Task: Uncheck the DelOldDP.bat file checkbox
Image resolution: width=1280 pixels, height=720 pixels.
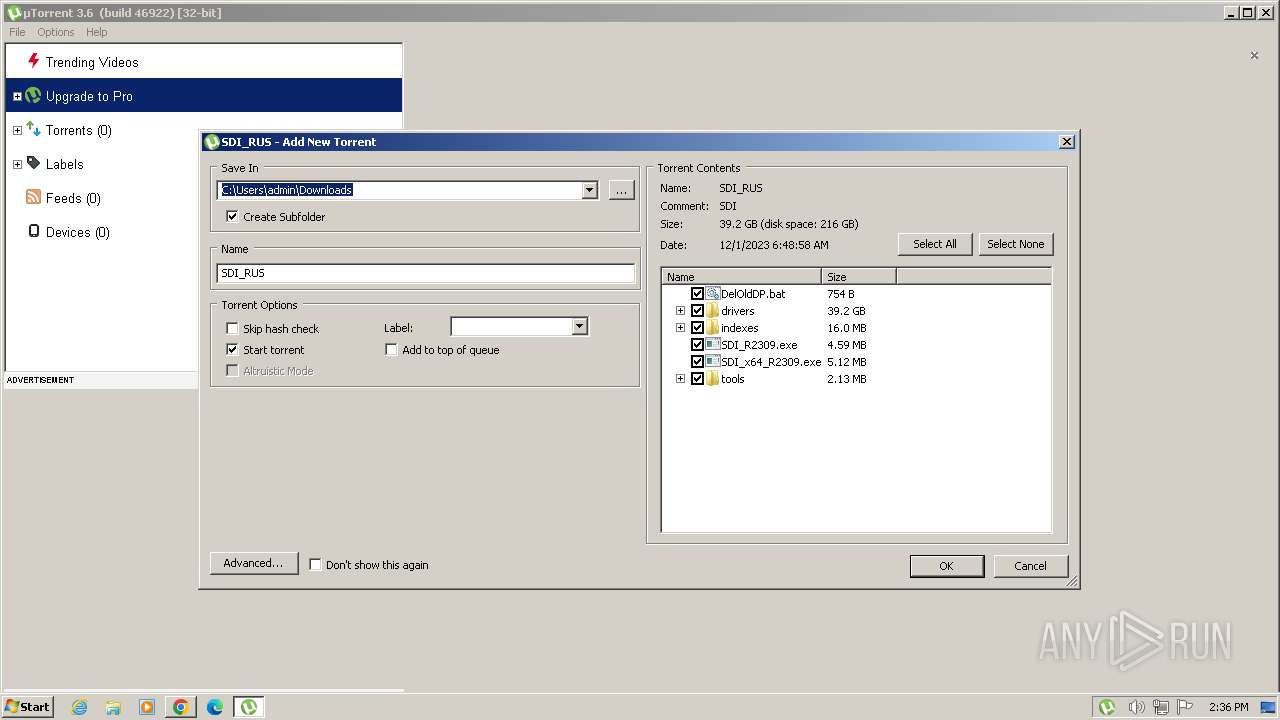Action: 697,294
